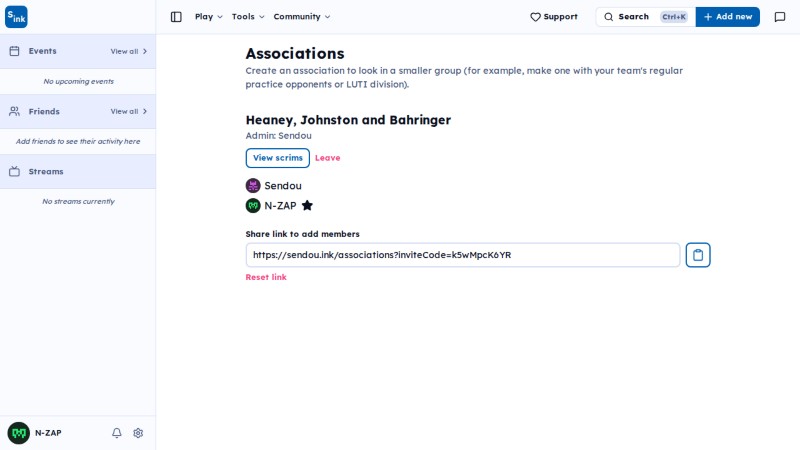
Task: Open the Streams section heading
Action: click(x=46, y=171)
